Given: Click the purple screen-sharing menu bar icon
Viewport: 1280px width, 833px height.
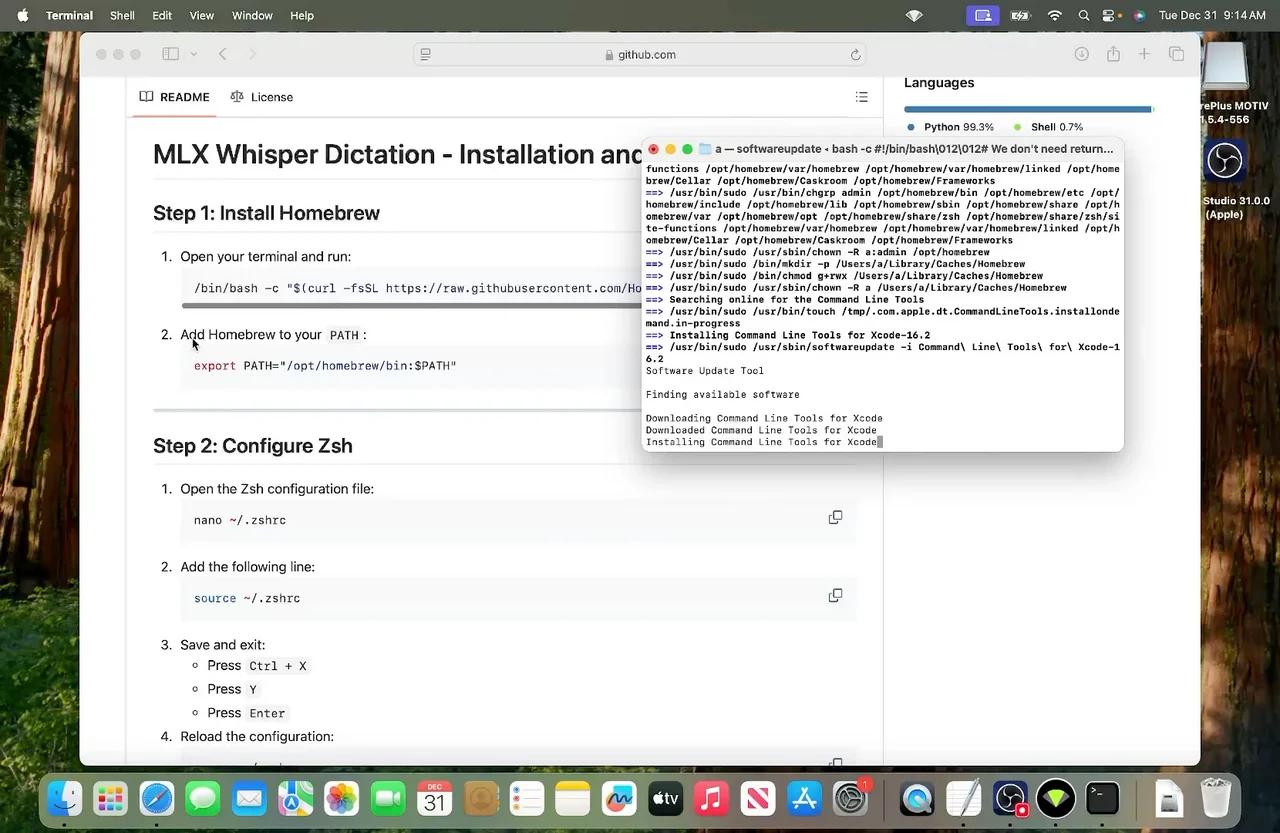Looking at the screenshot, I should [x=983, y=15].
